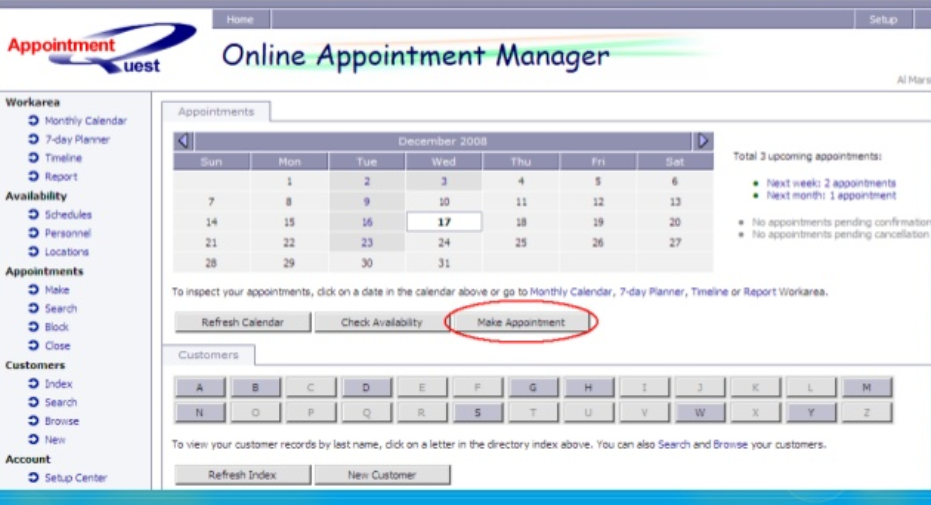Click Browse link in customers hint text

[730, 444]
